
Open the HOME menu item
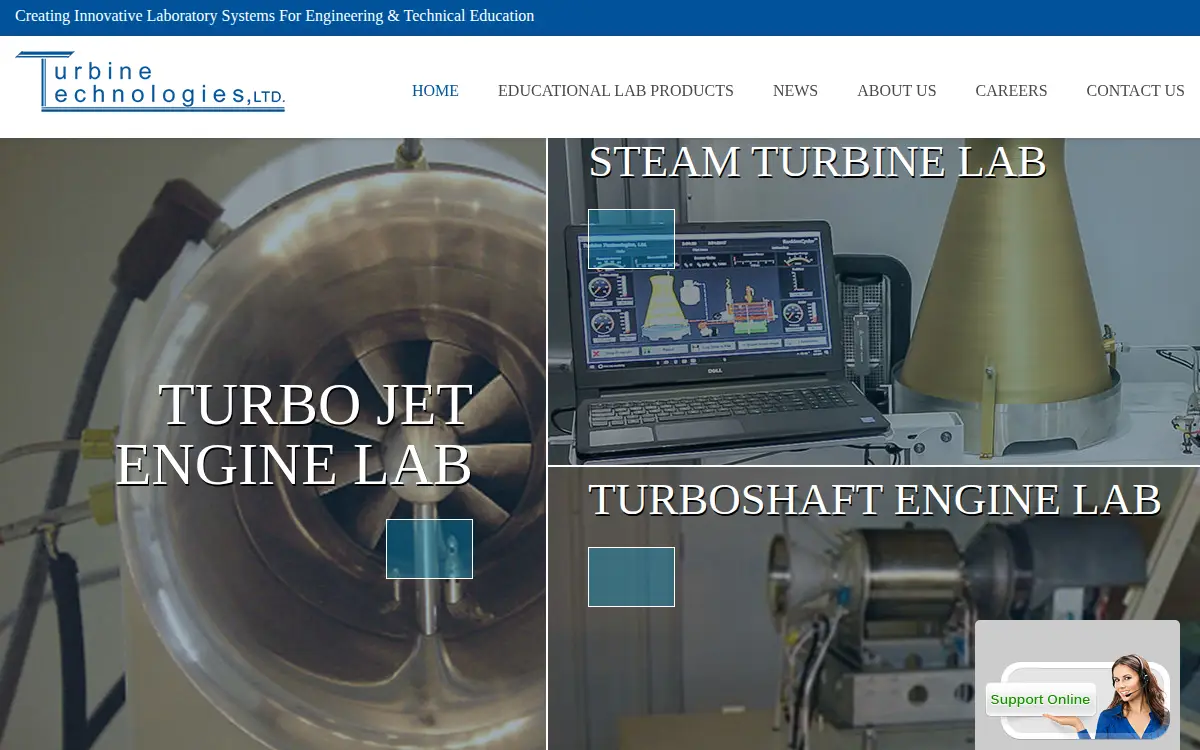point(435,91)
